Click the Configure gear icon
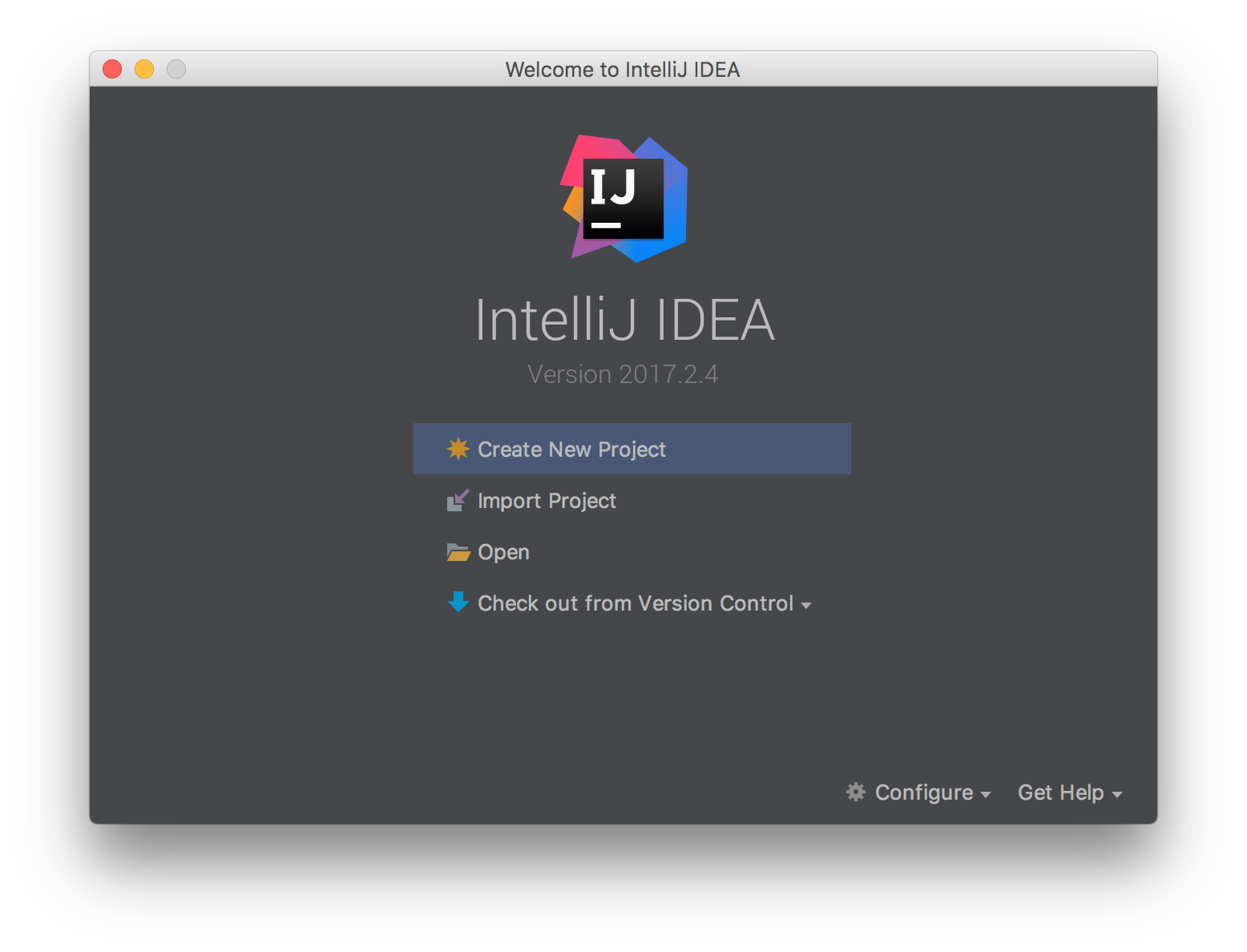1247x952 pixels. click(x=855, y=793)
